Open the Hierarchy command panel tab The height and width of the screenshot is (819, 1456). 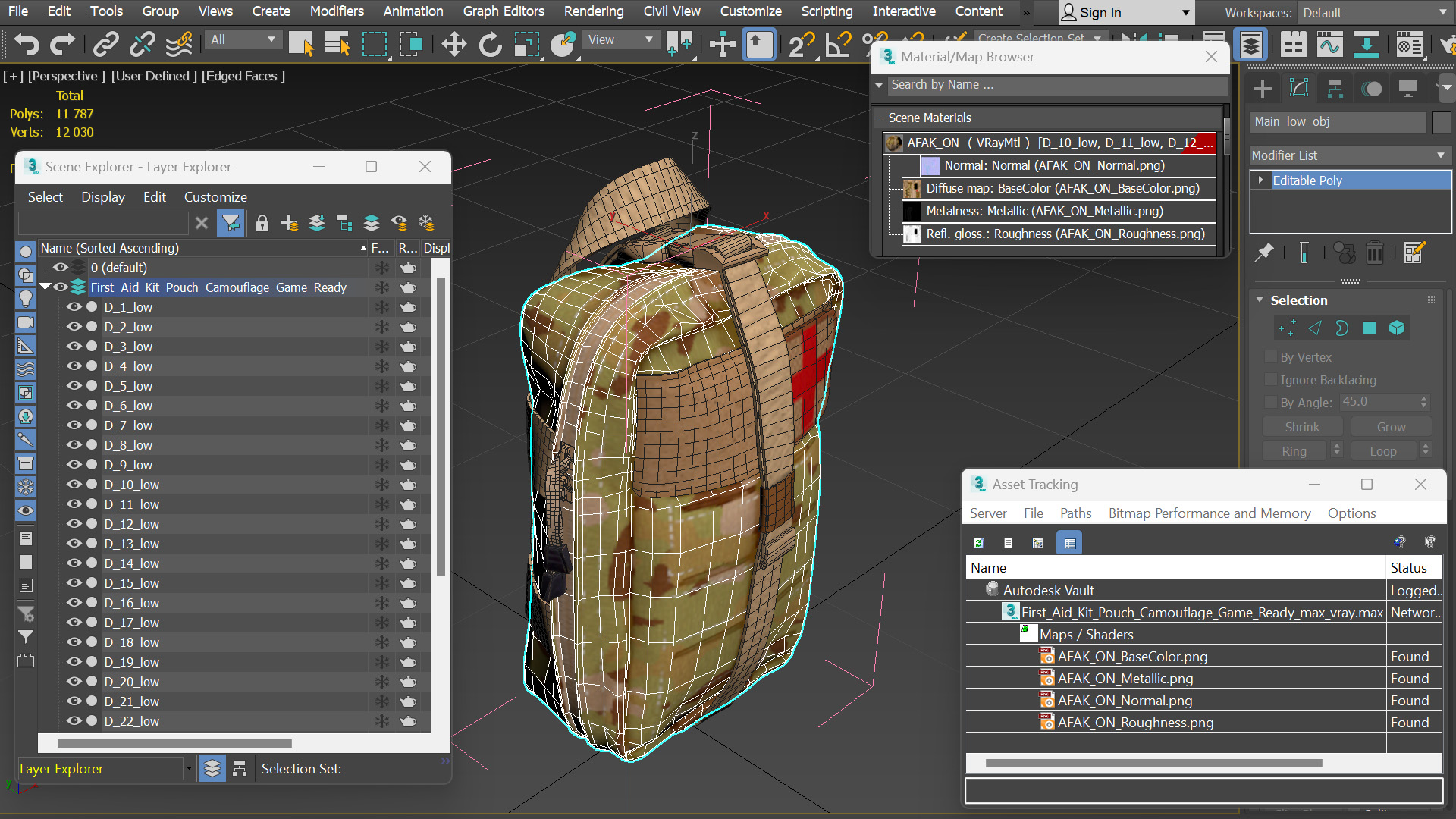coord(1335,89)
